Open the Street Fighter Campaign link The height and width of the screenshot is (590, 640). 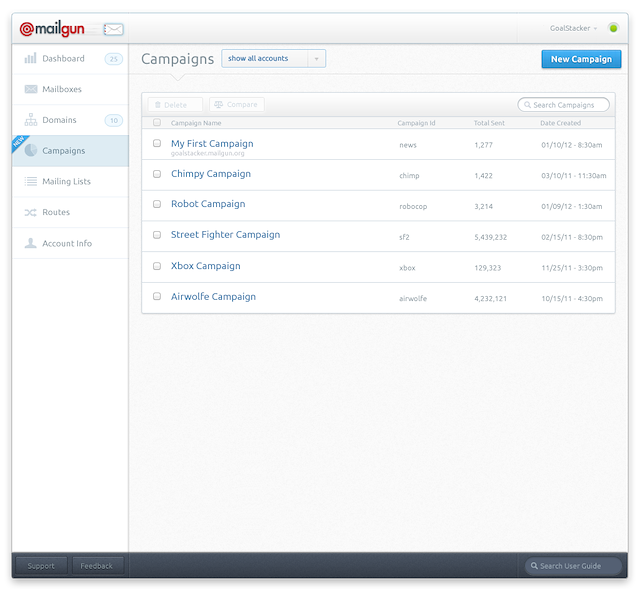[225, 235]
